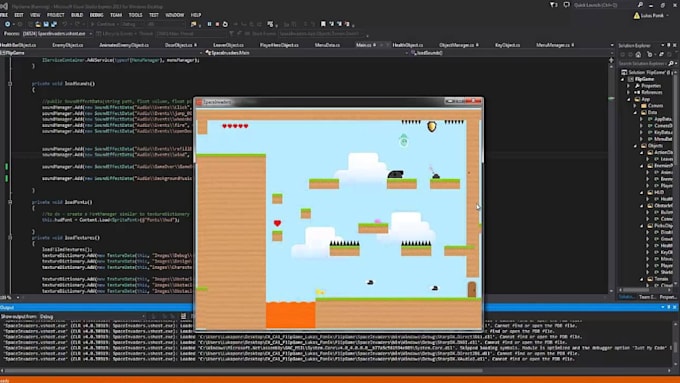680x383 pixels.
Task: Click the Home icon in Solution Explorer
Action: [638, 55]
